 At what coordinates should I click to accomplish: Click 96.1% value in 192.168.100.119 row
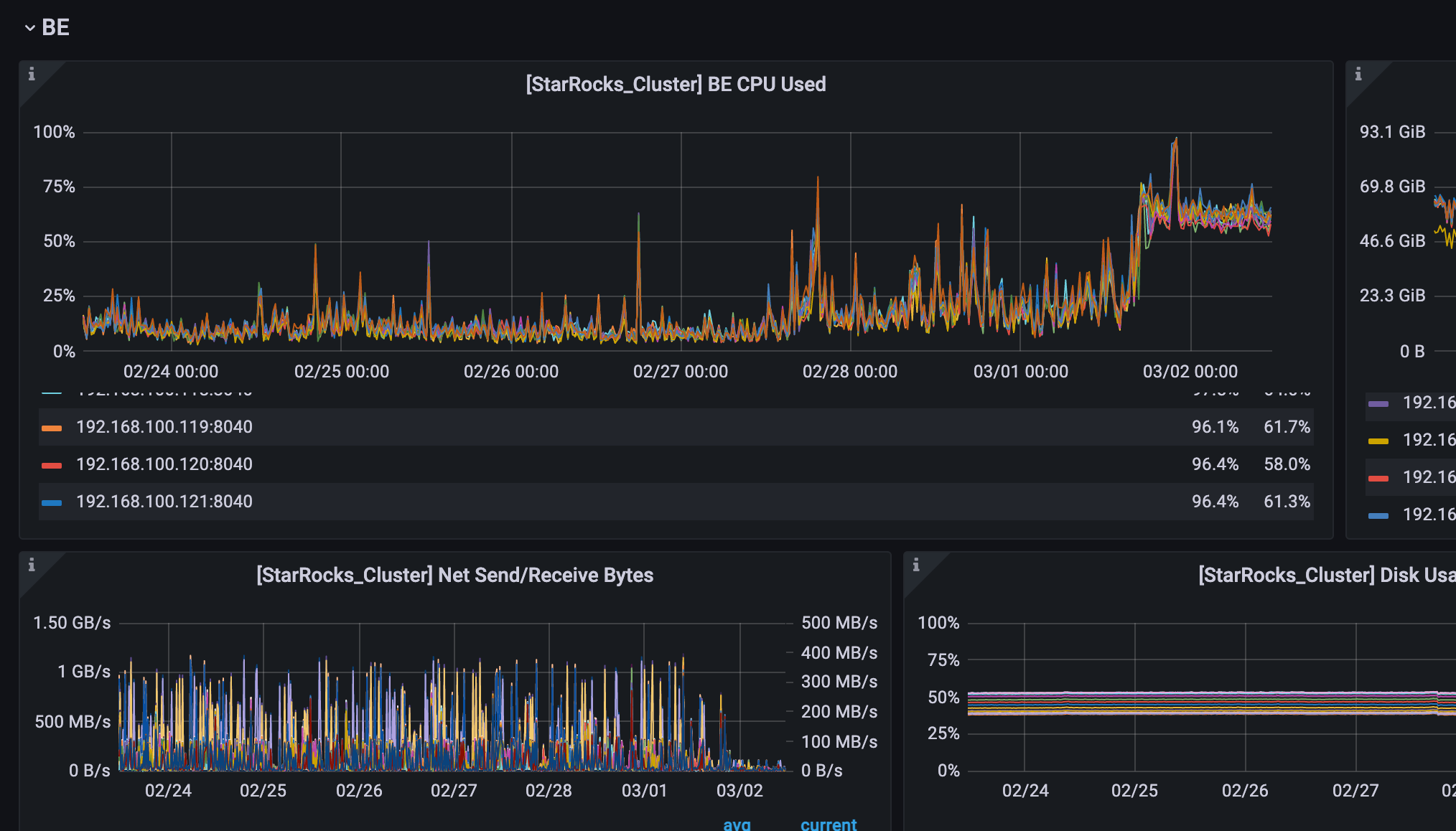click(x=1215, y=427)
